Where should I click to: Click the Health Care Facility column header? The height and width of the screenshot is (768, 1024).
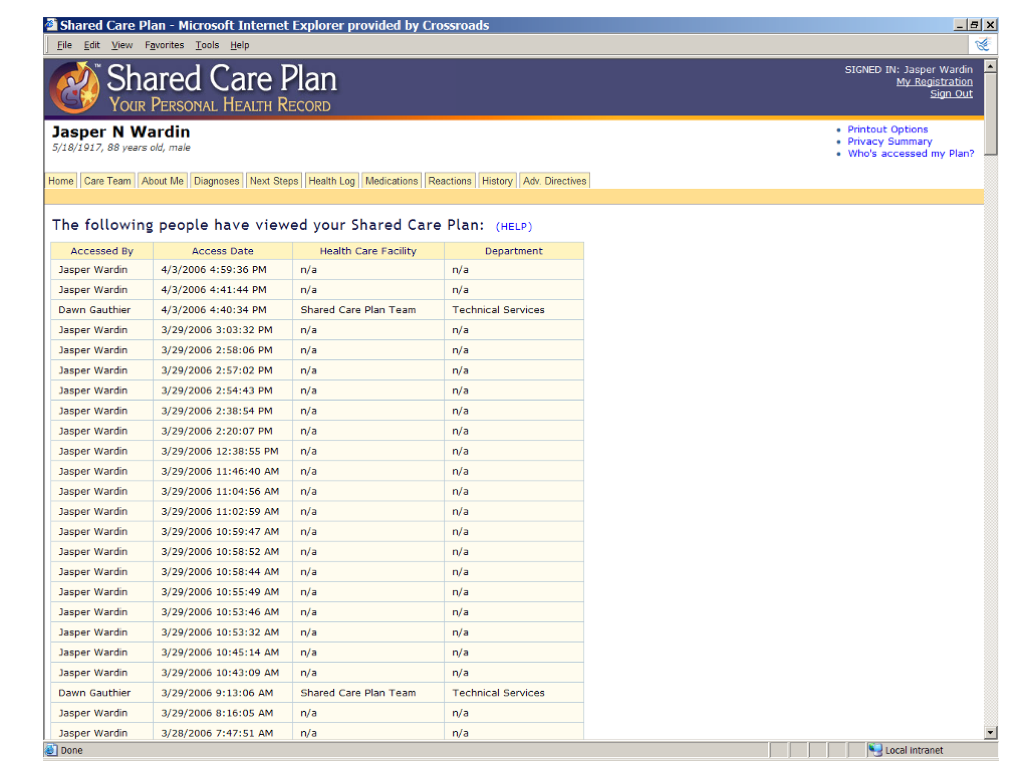coord(368,251)
